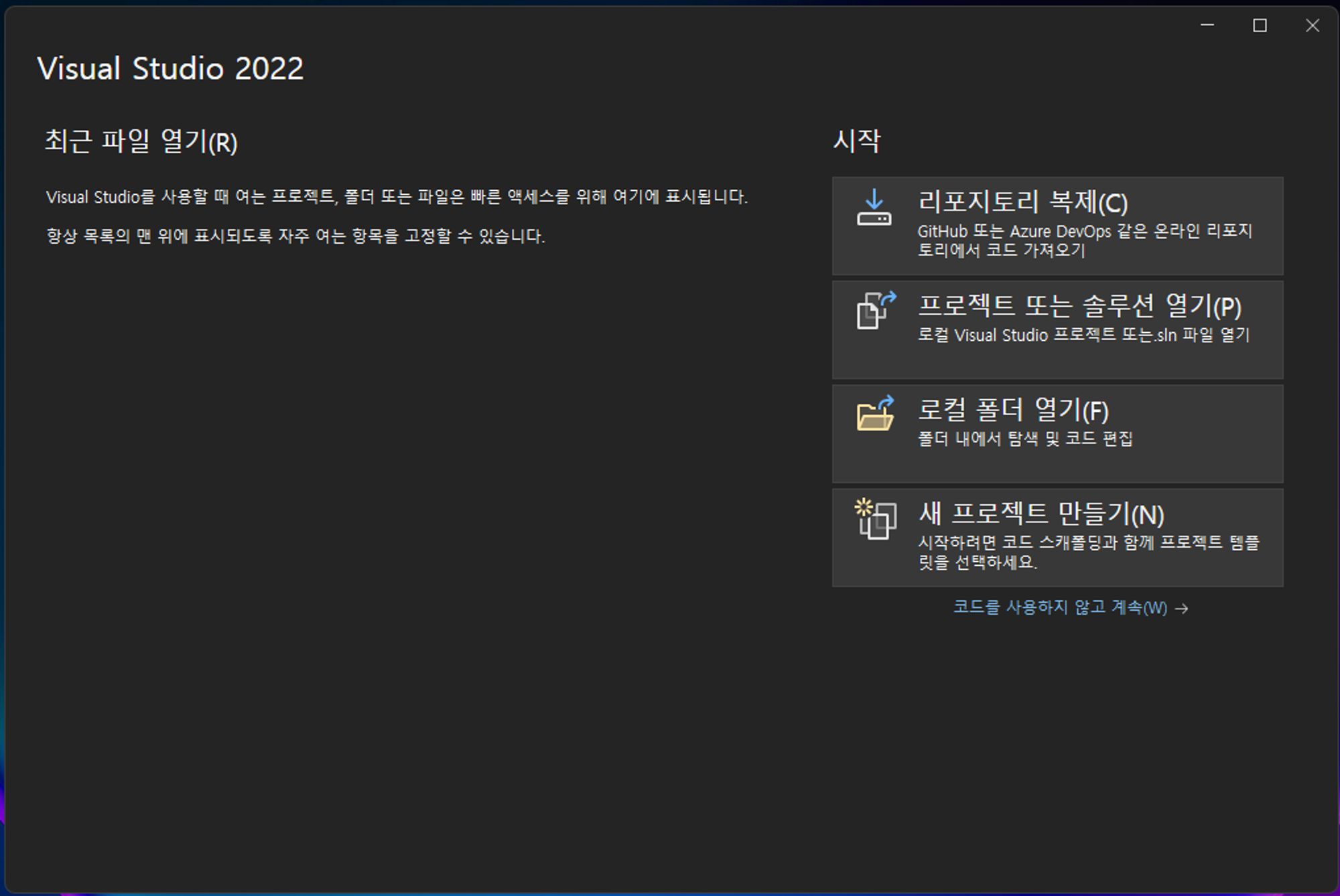Click the open project or solution icon
The image size is (1340, 896).
pos(876,311)
